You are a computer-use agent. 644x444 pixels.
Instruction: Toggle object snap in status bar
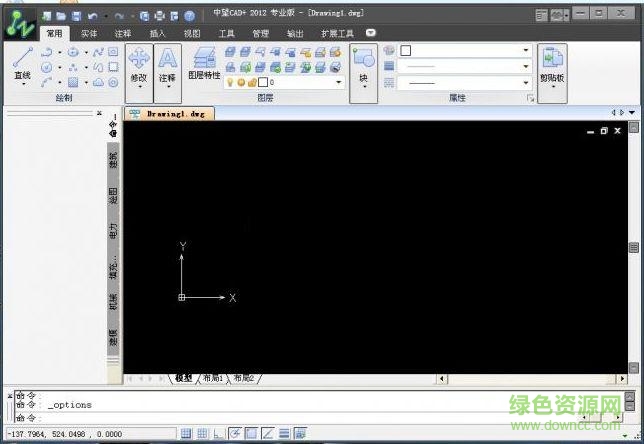pos(251,433)
